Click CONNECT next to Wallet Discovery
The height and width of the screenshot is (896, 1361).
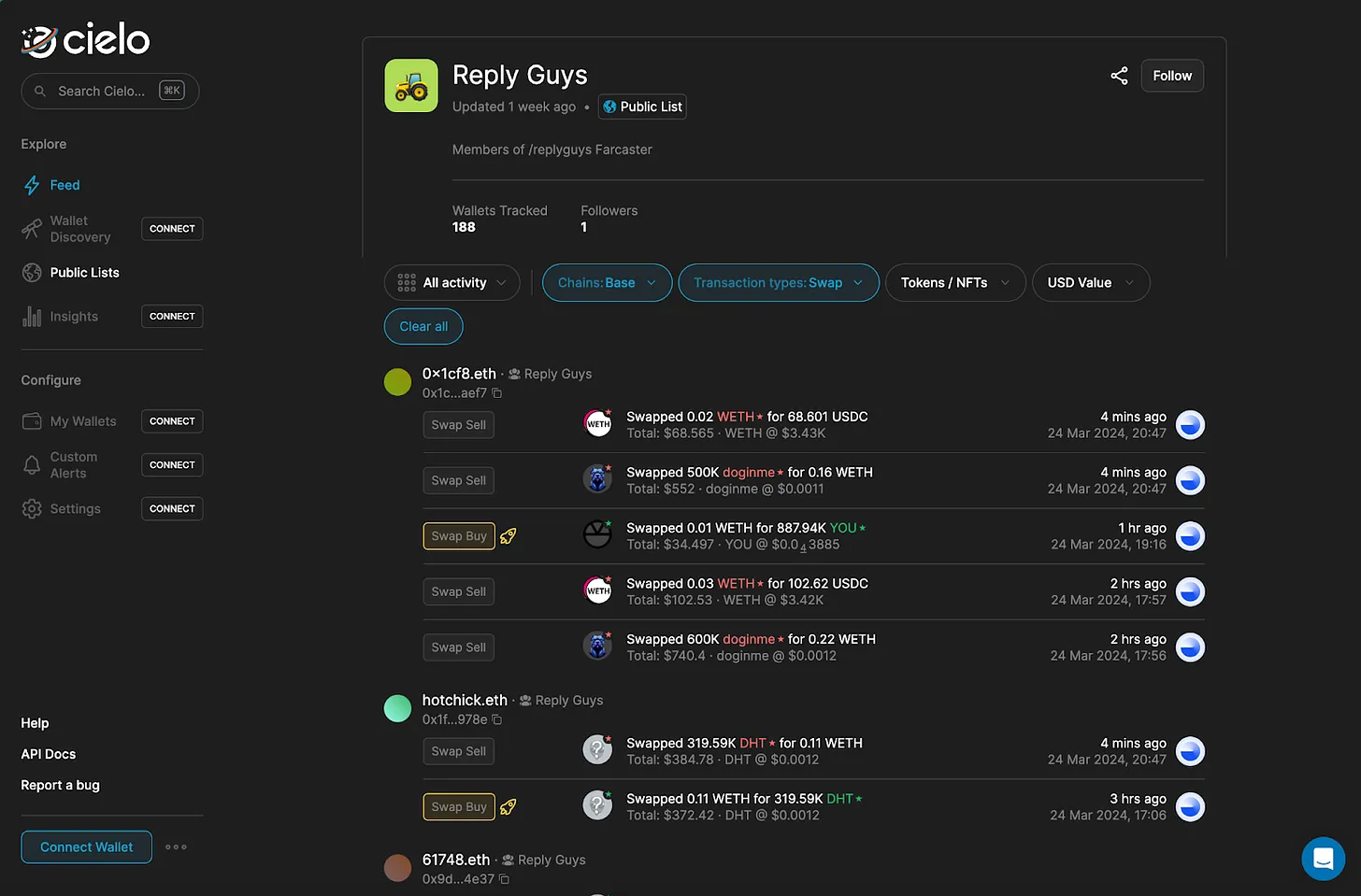tap(172, 229)
